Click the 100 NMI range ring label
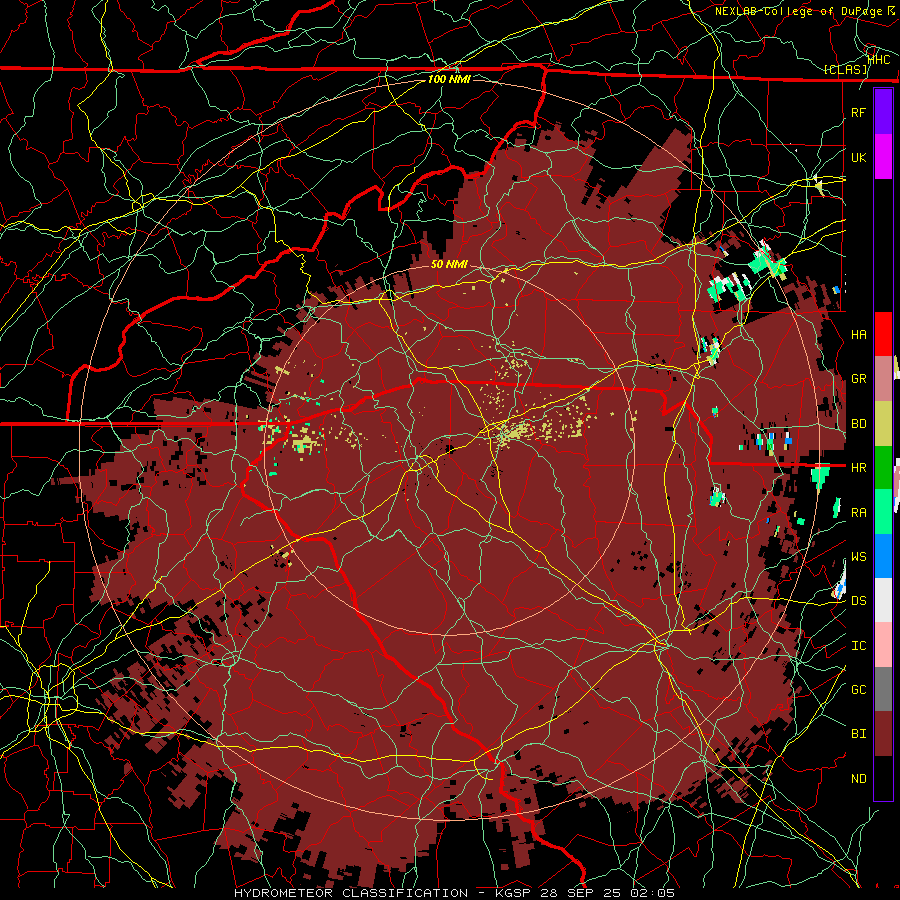 click(449, 79)
